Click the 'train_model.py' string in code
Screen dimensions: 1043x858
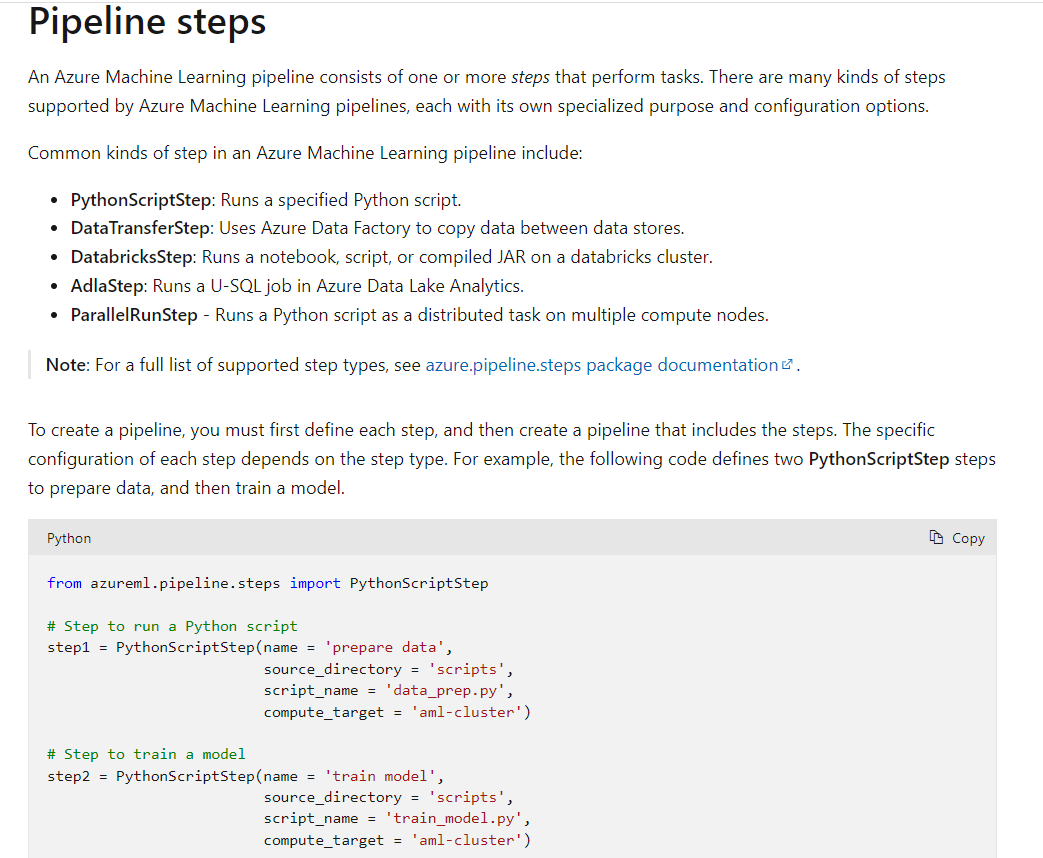pyautogui.click(x=454, y=819)
